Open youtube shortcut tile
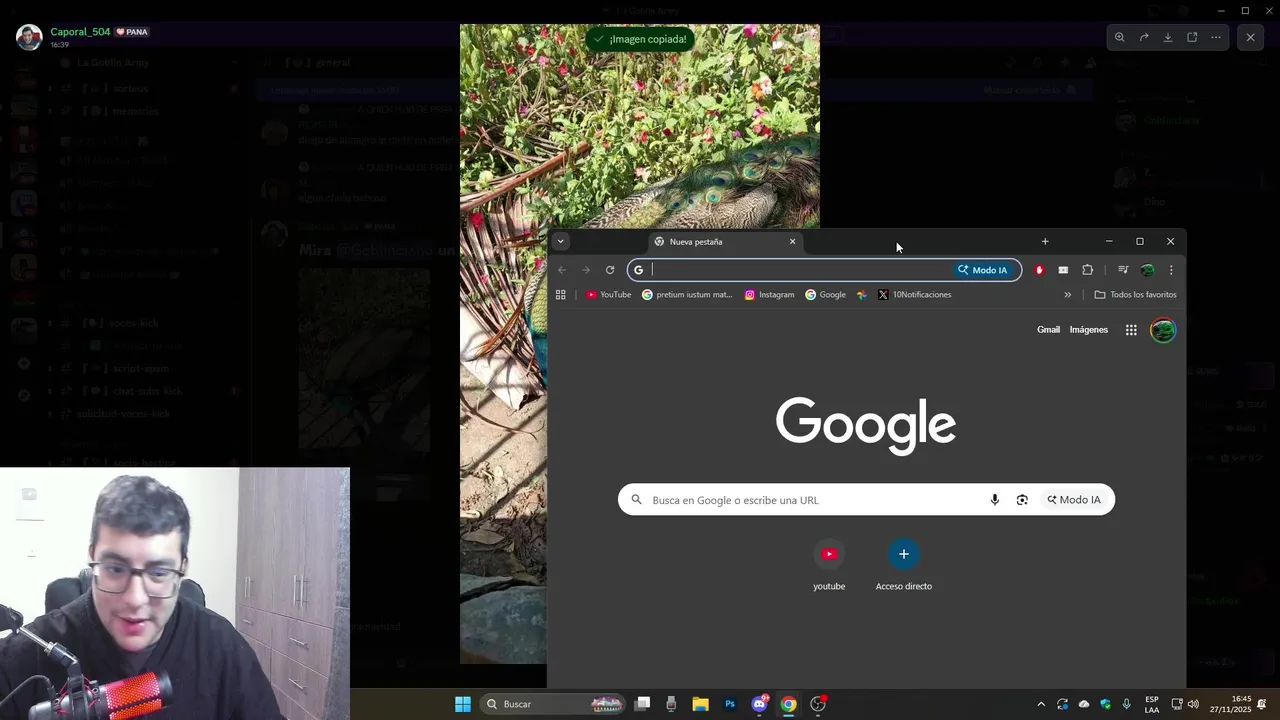 [x=829, y=566]
